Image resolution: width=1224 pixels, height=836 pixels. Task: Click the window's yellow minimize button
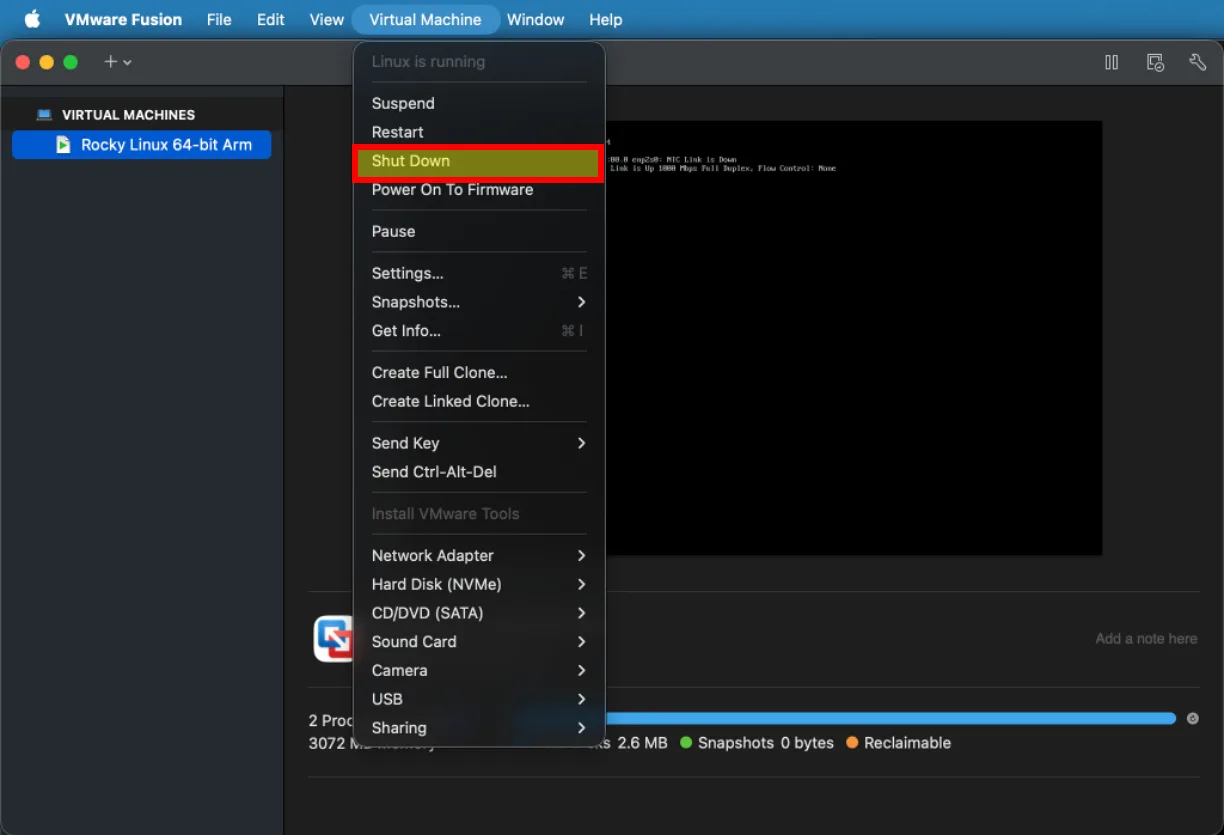[46, 62]
